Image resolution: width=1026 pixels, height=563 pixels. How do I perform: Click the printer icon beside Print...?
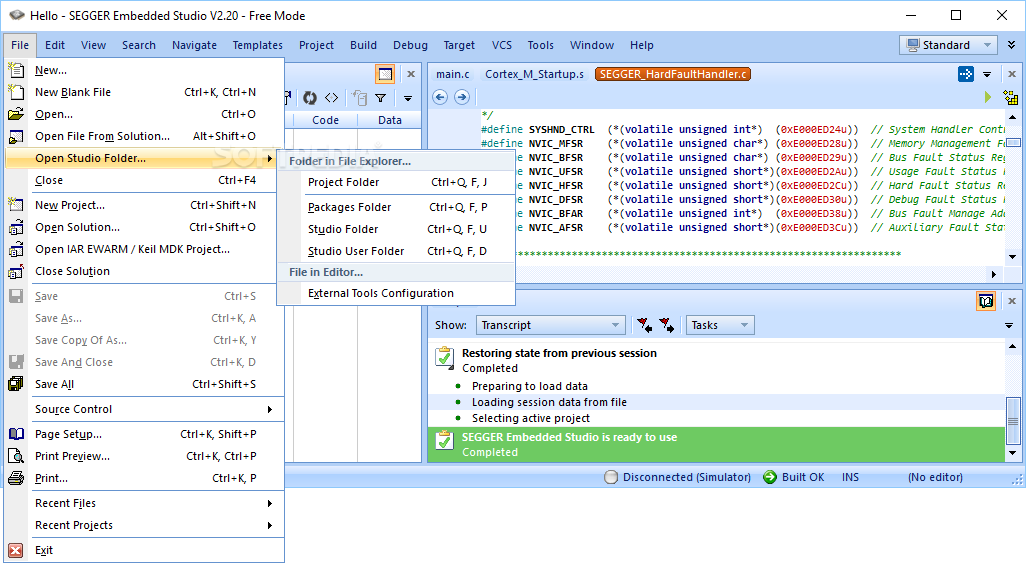[16, 478]
